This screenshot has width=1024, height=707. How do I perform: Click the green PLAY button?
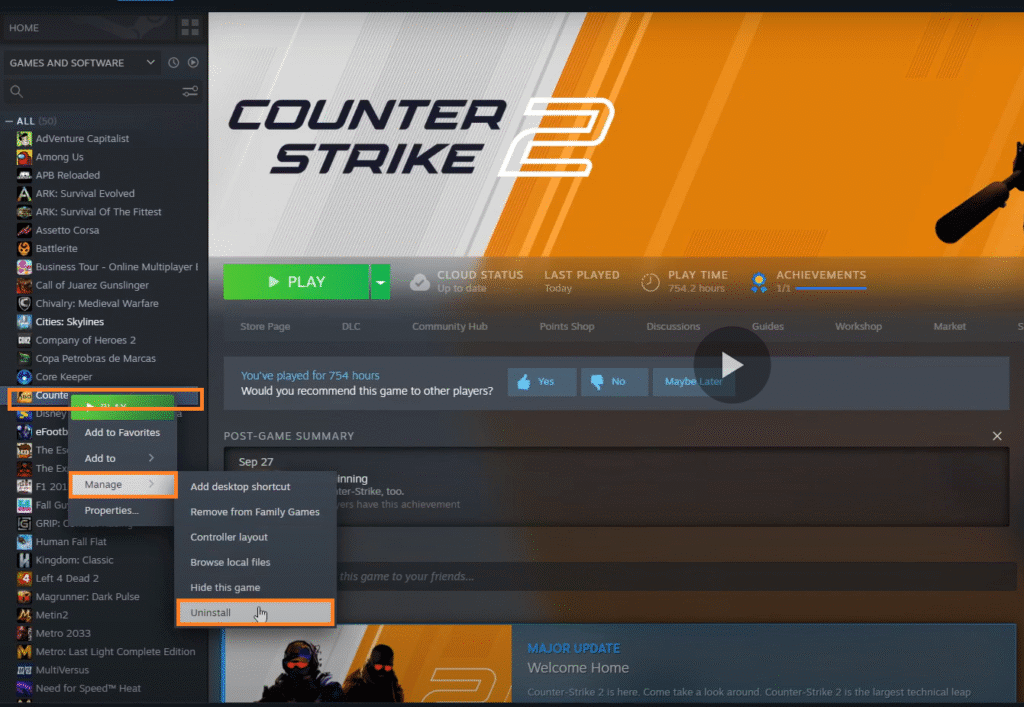tap(297, 281)
